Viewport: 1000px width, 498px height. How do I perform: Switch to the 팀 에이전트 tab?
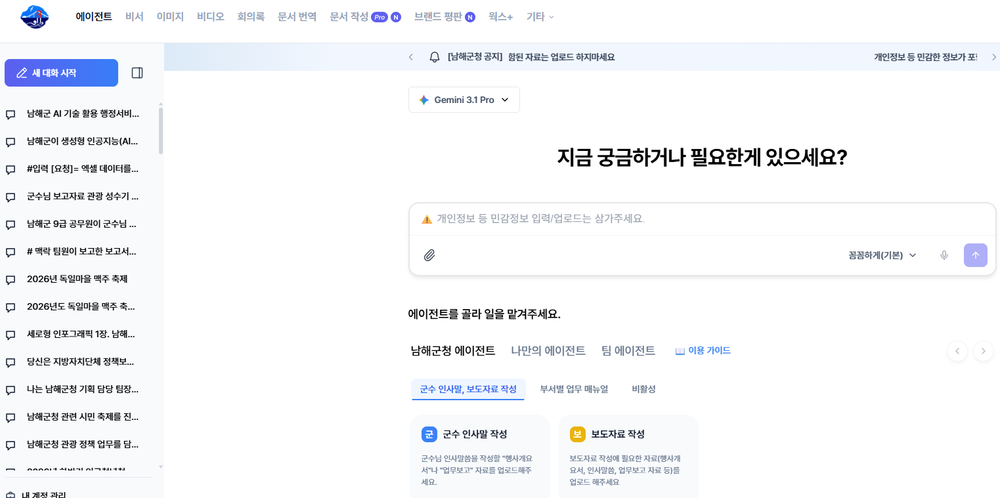point(628,351)
